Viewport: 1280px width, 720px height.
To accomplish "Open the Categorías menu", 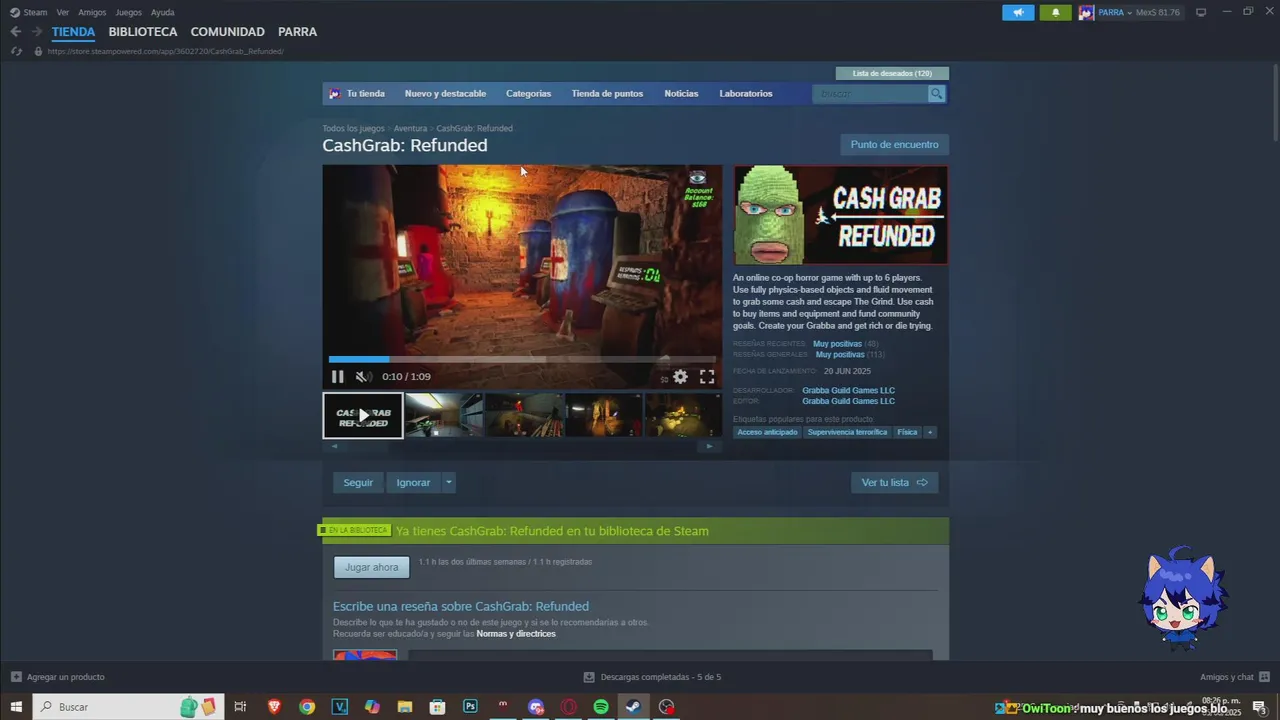I will (528, 94).
